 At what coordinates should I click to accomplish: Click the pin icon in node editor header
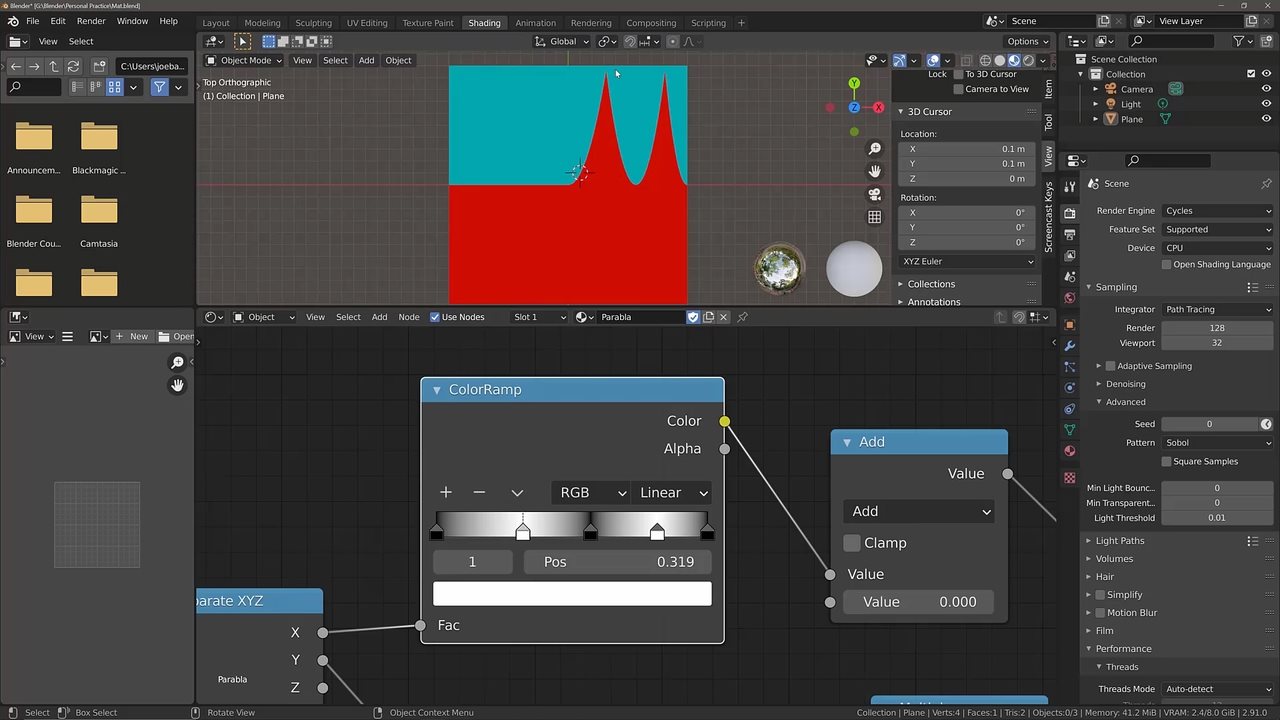coord(742,317)
